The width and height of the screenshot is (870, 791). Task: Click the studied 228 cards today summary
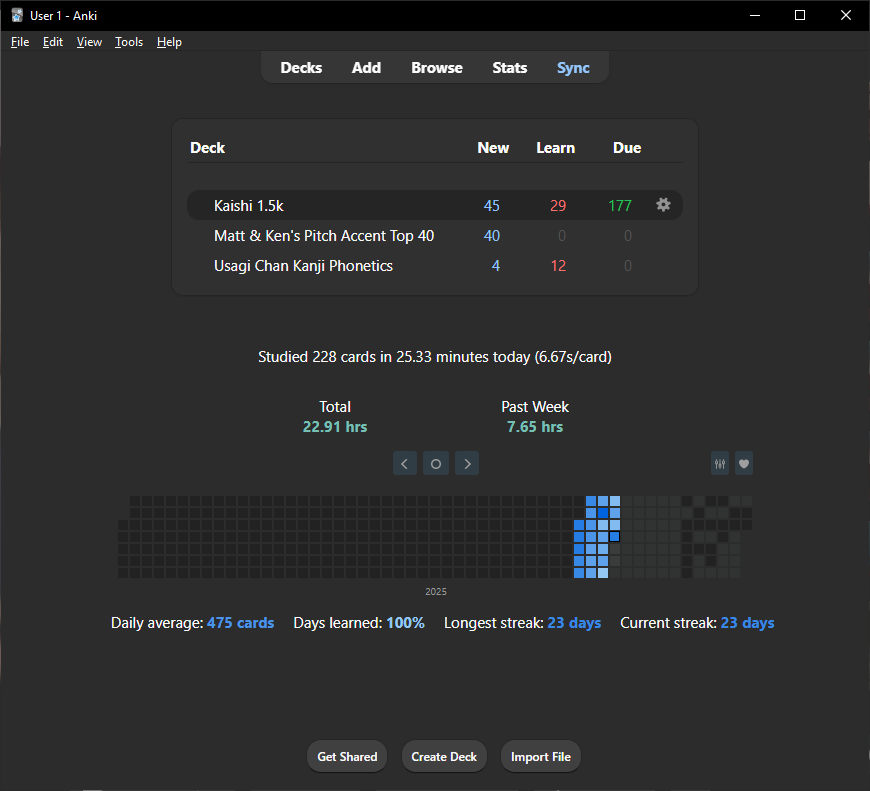[x=435, y=357]
